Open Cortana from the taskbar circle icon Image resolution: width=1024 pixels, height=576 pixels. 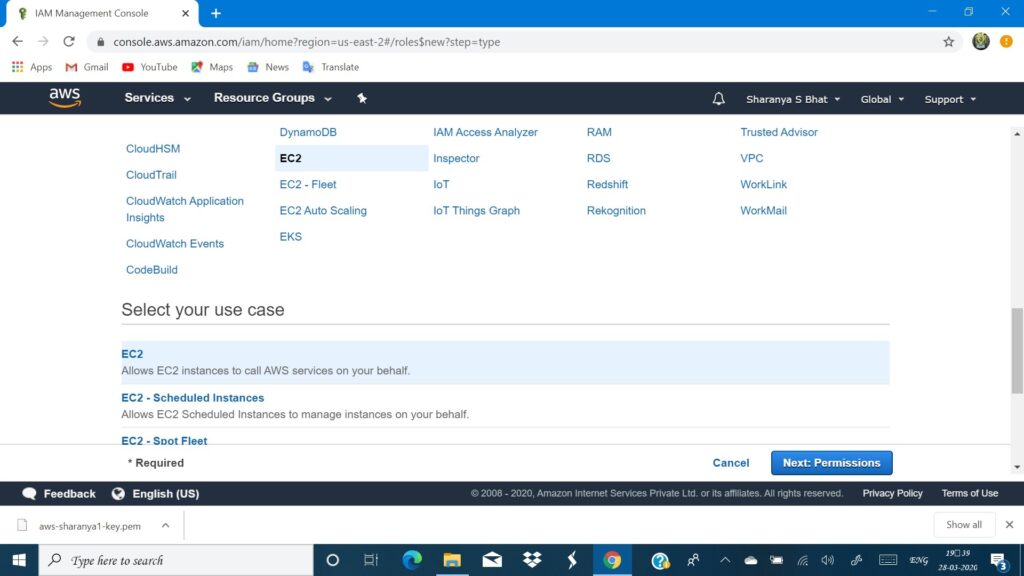point(332,560)
